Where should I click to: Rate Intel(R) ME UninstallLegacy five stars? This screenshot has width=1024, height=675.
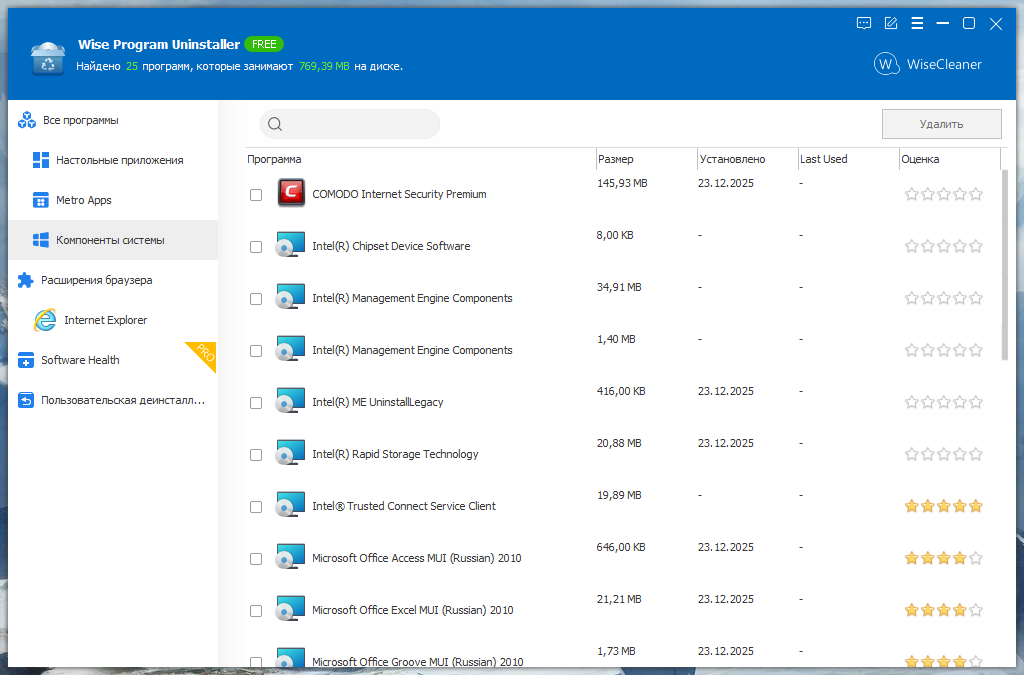(976, 402)
